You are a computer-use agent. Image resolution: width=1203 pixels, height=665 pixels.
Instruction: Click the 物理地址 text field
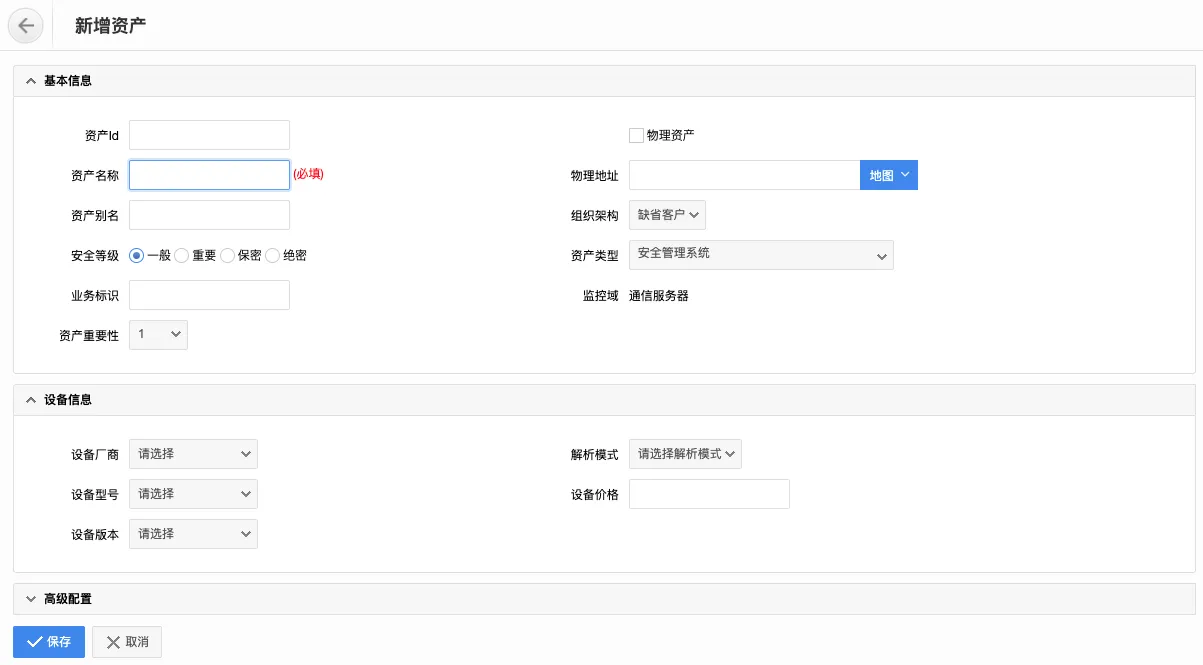pyautogui.click(x=743, y=175)
